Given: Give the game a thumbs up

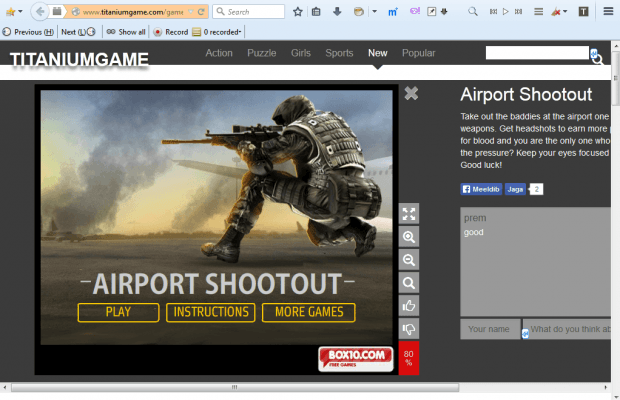Looking at the screenshot, I should pyautogui.click(x=409, y=306).
